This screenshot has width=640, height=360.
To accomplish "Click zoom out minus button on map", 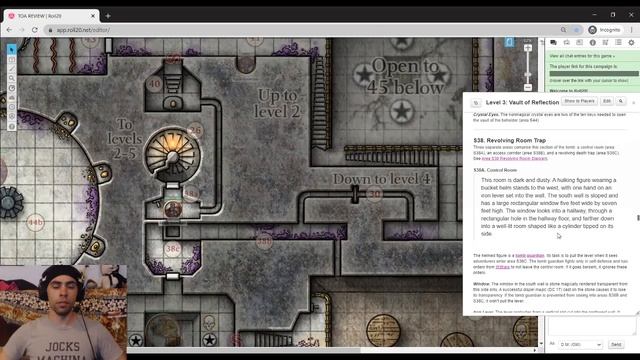I will [x=528, y=87].
